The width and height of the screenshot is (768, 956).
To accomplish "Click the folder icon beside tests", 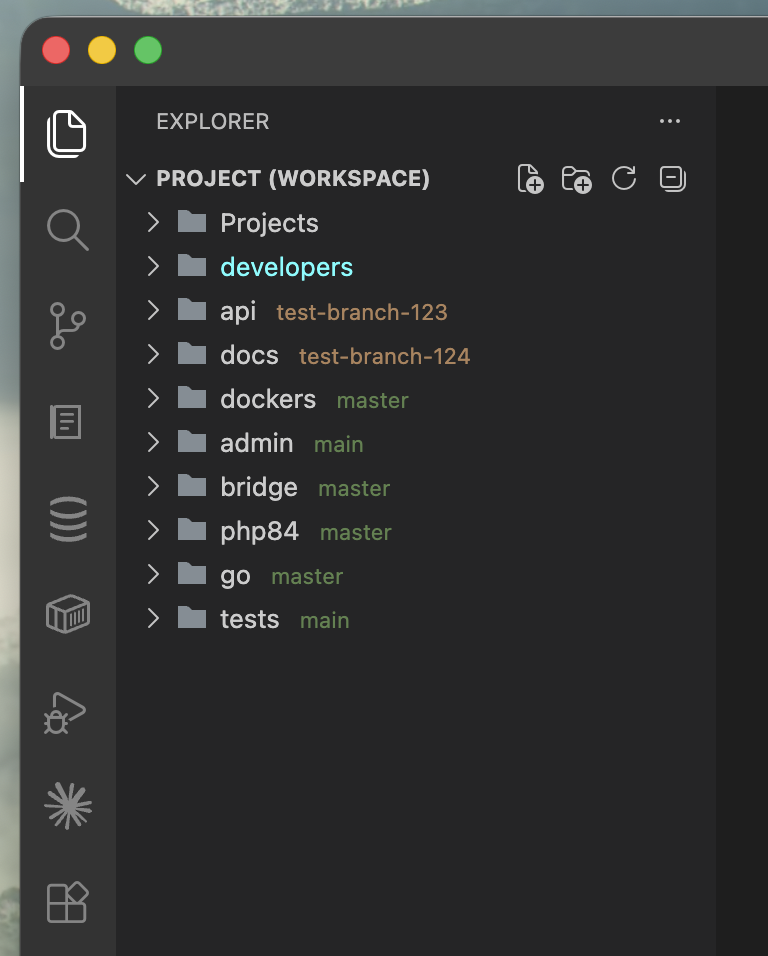I will [x=192, y=617].
